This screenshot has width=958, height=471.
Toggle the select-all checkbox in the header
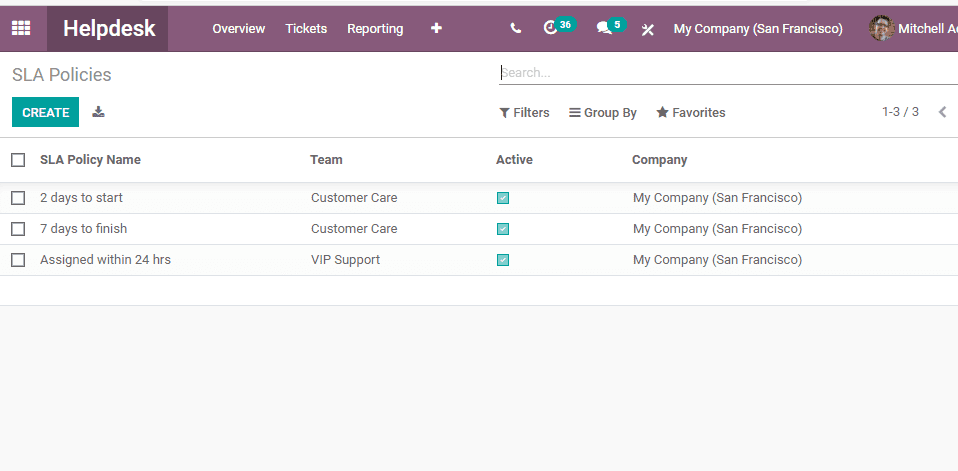(18, 160)
